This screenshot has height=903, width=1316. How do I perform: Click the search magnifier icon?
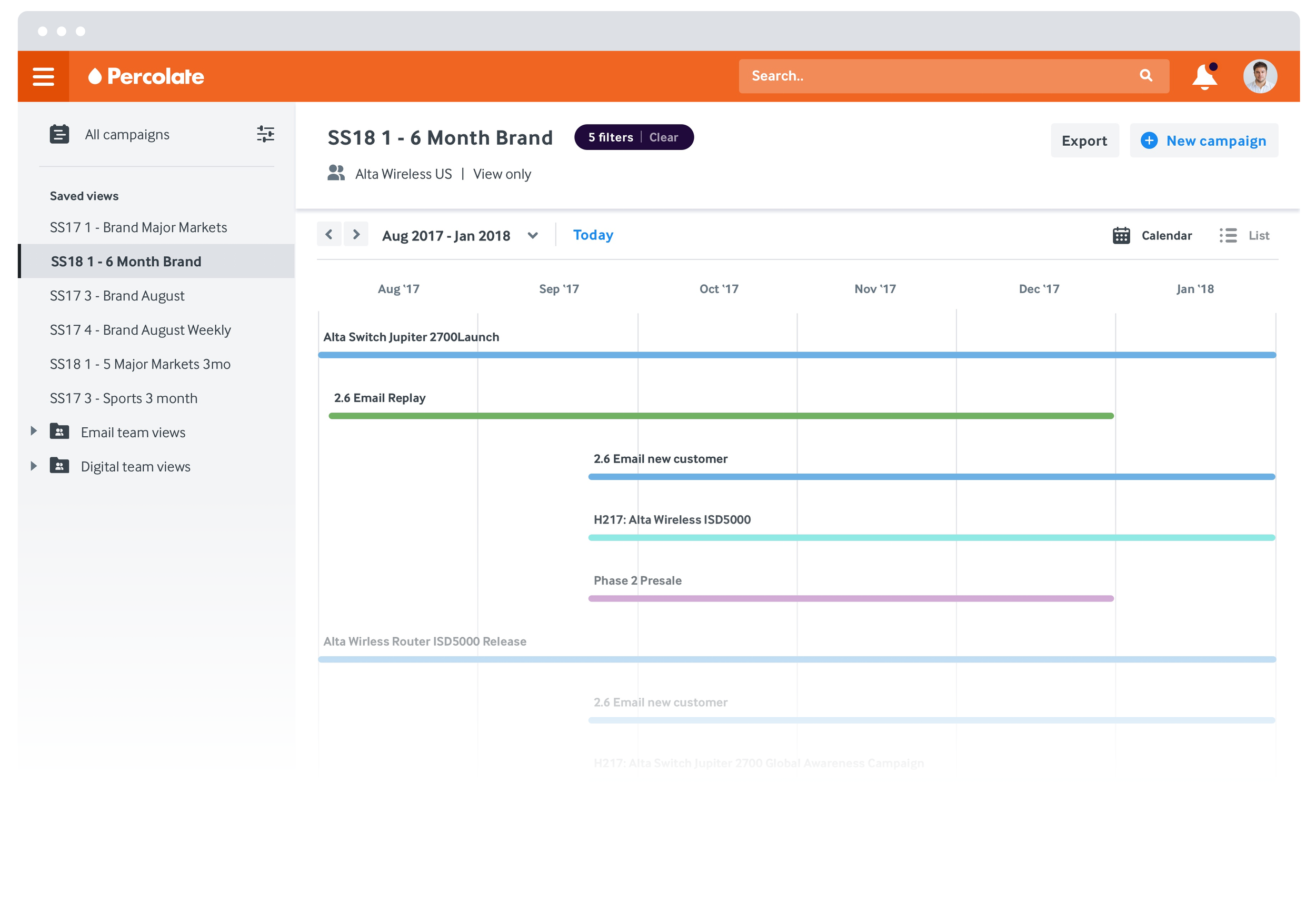1146,75
